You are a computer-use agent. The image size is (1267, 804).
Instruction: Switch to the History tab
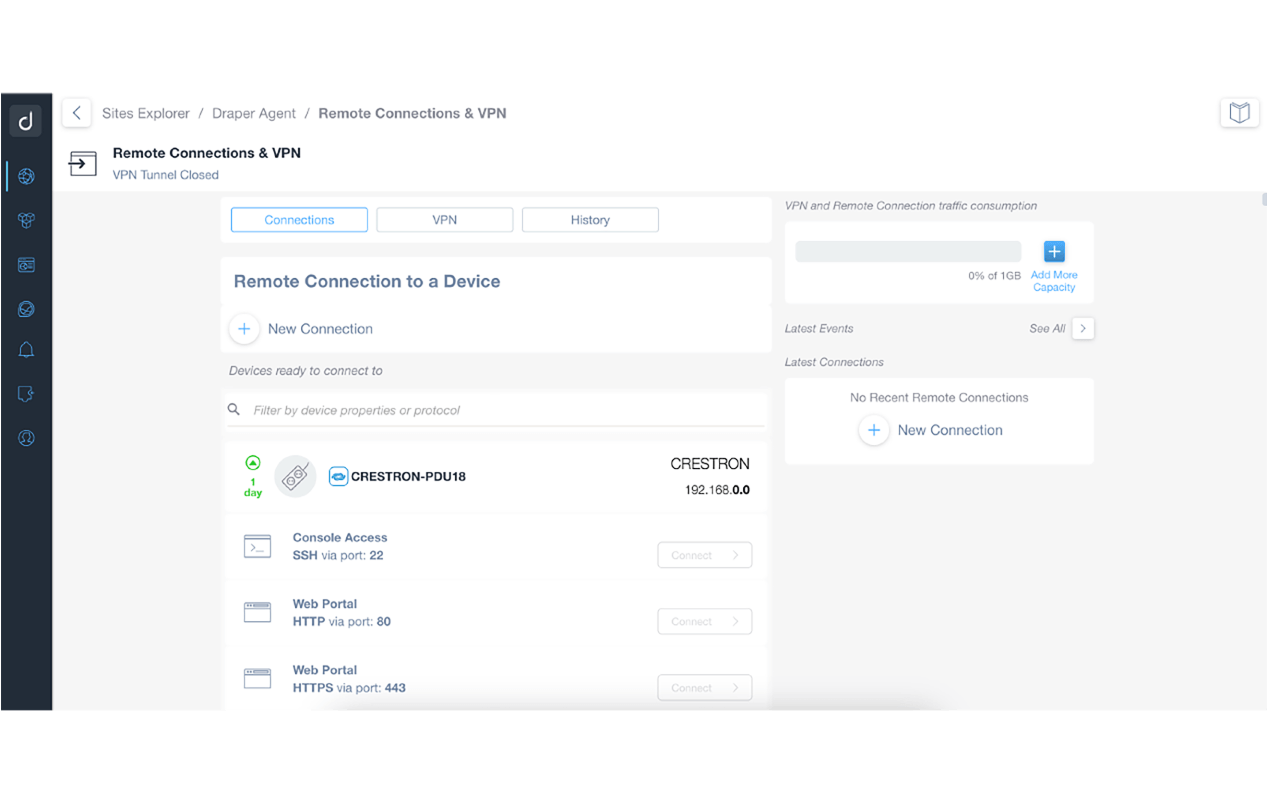[x=590, y=220]
